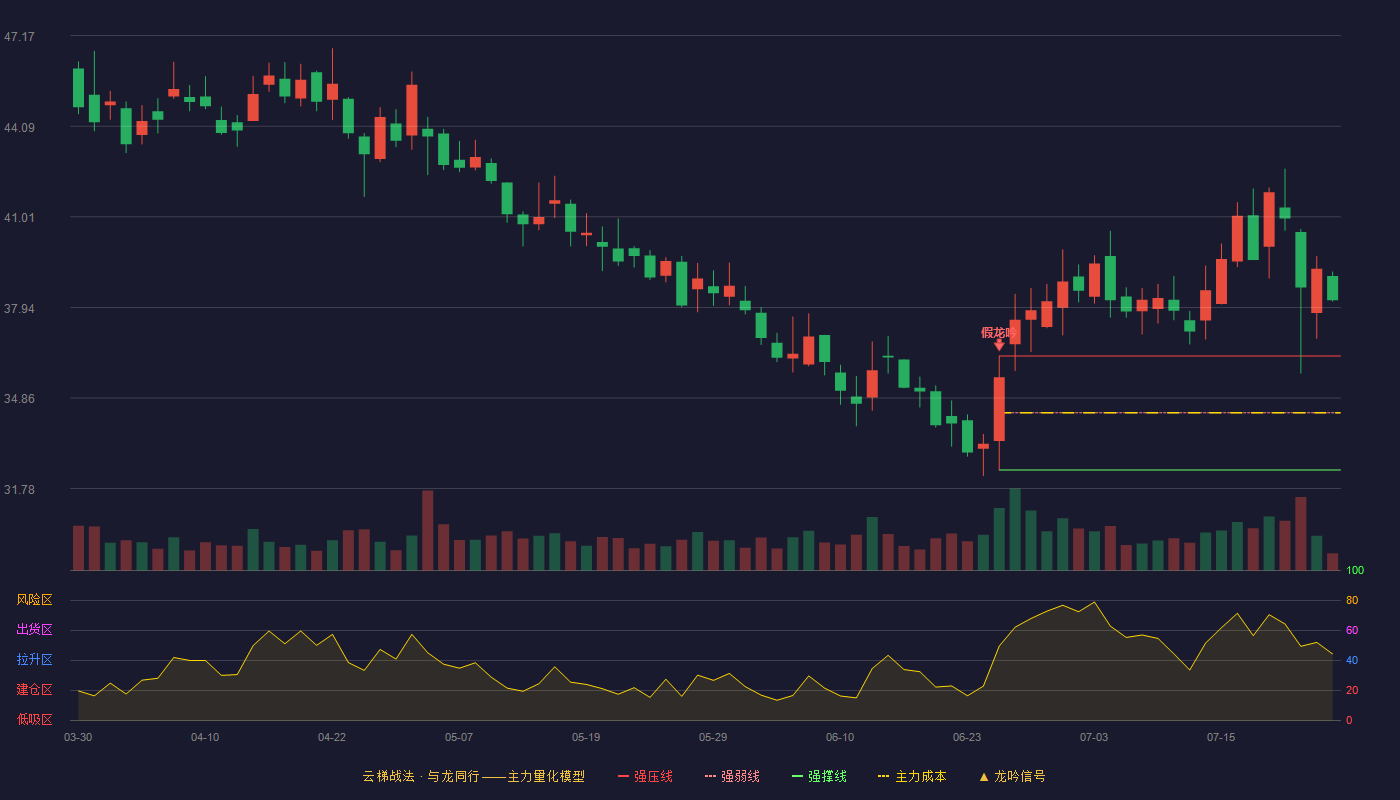The width and height of the screenshot is (1400, 800).
Task: Click the chart title 云梯战法 · 与龙同行
Action: [420, 776]
